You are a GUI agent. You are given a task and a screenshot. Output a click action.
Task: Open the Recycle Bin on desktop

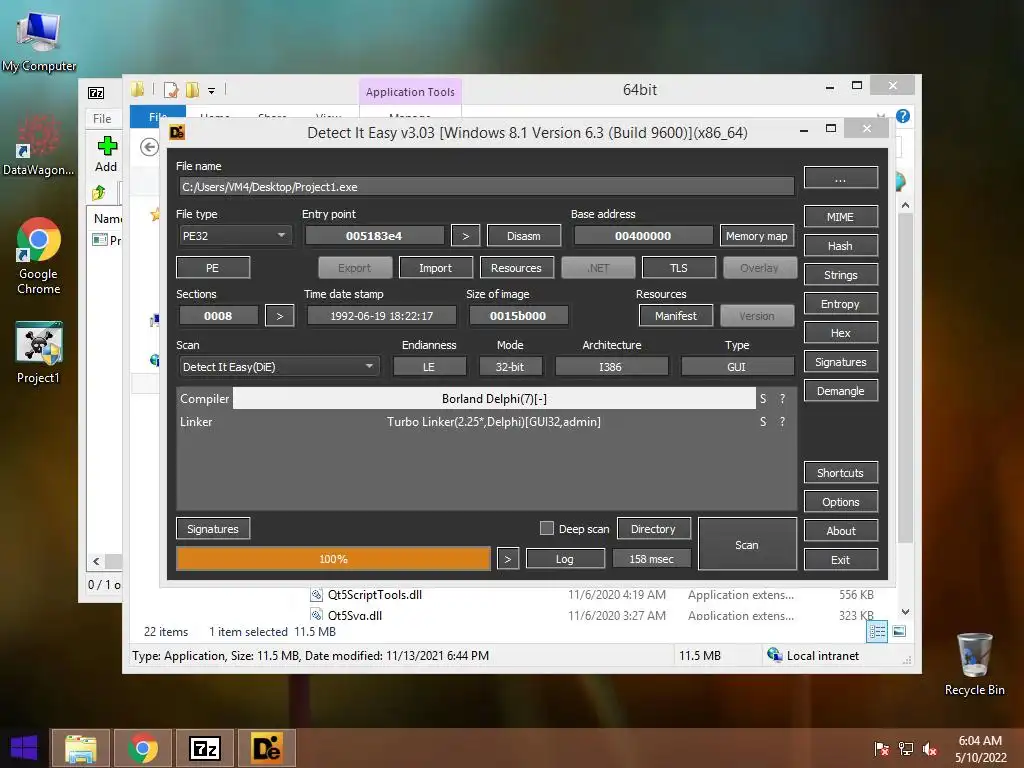point(974,664)
